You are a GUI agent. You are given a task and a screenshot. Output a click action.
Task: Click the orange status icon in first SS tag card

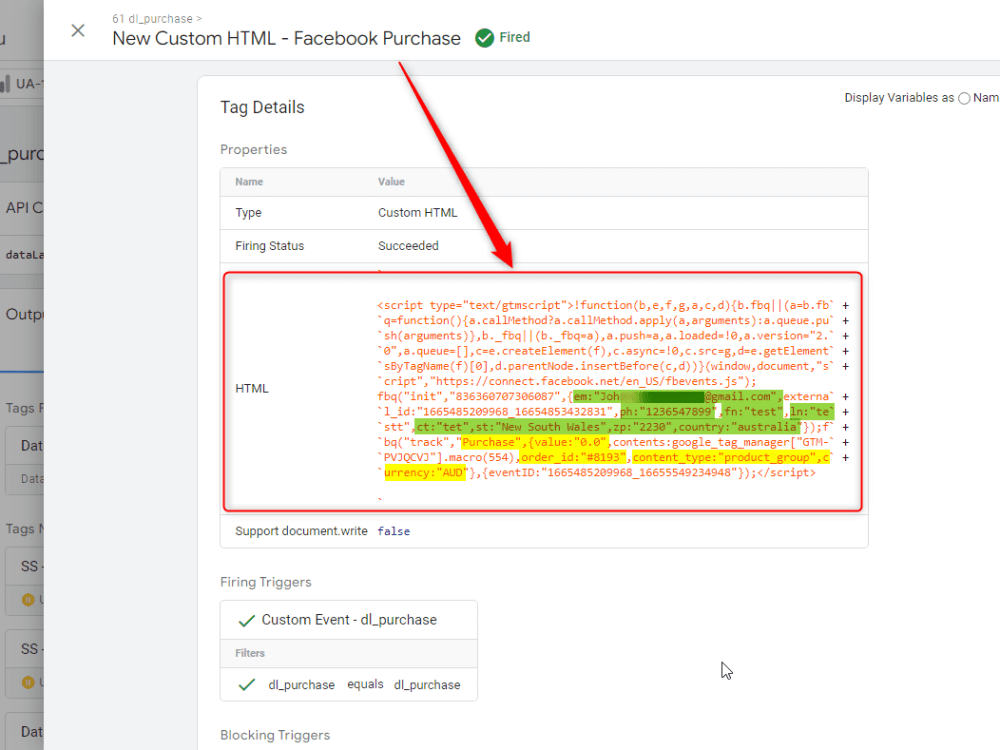(x=27, y=599)
